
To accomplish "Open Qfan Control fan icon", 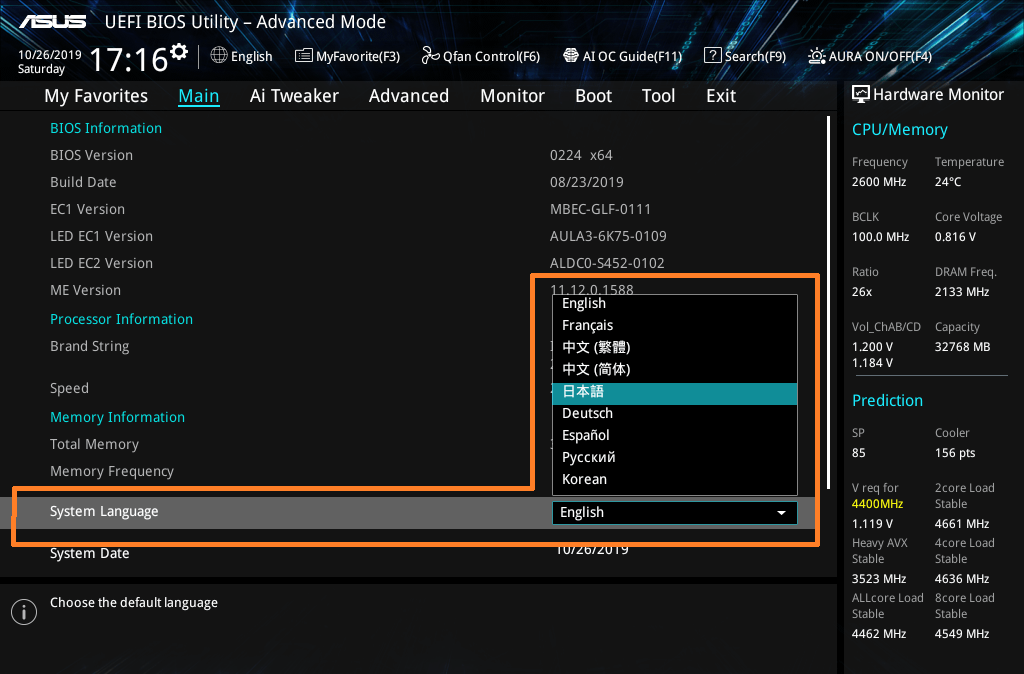I will [x=430, y=56].
